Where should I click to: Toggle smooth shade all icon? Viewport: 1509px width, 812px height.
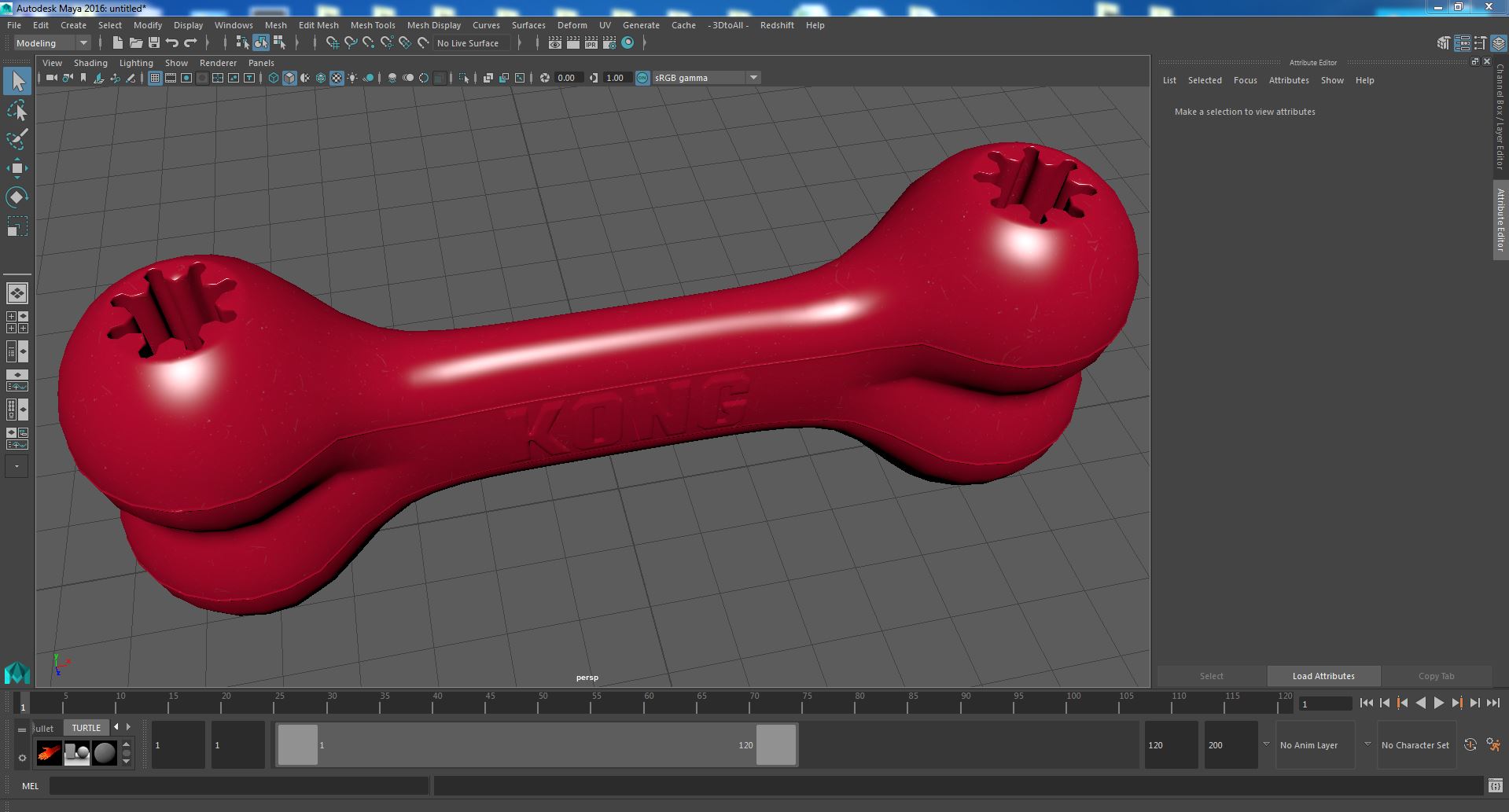[x=289, y=78]
